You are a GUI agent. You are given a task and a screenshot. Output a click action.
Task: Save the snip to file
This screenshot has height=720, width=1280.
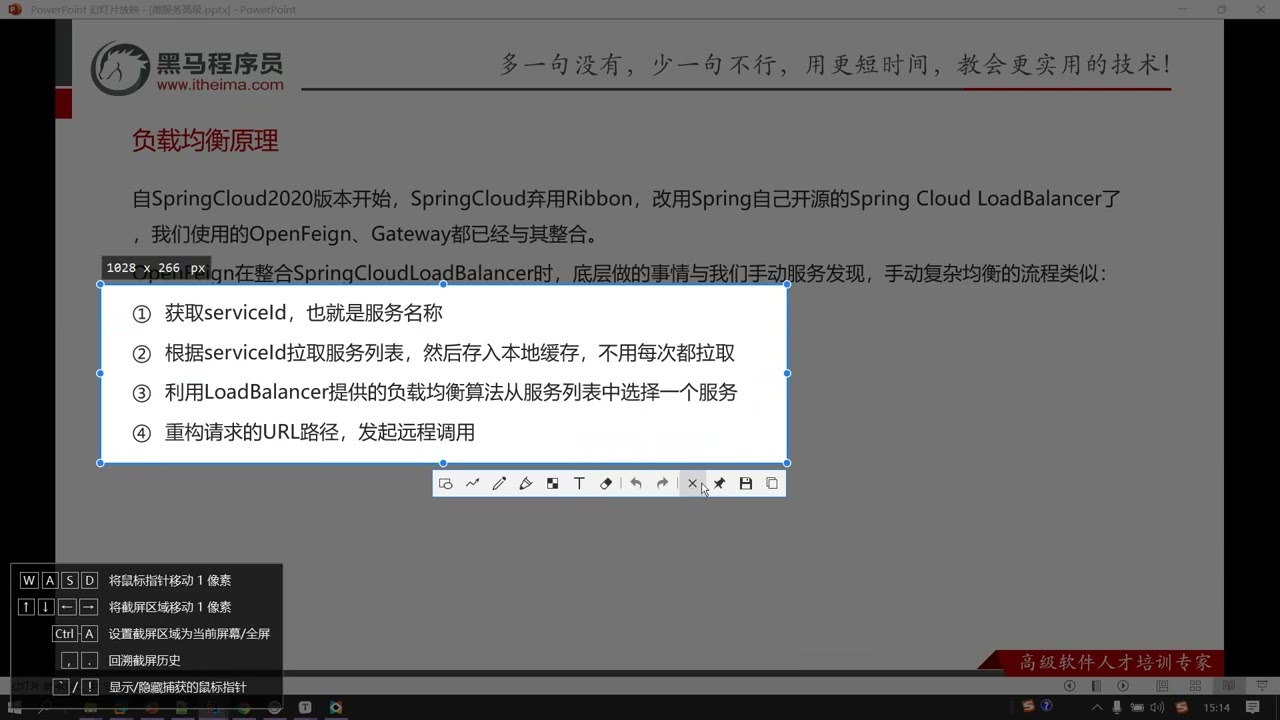coord(745,484)
